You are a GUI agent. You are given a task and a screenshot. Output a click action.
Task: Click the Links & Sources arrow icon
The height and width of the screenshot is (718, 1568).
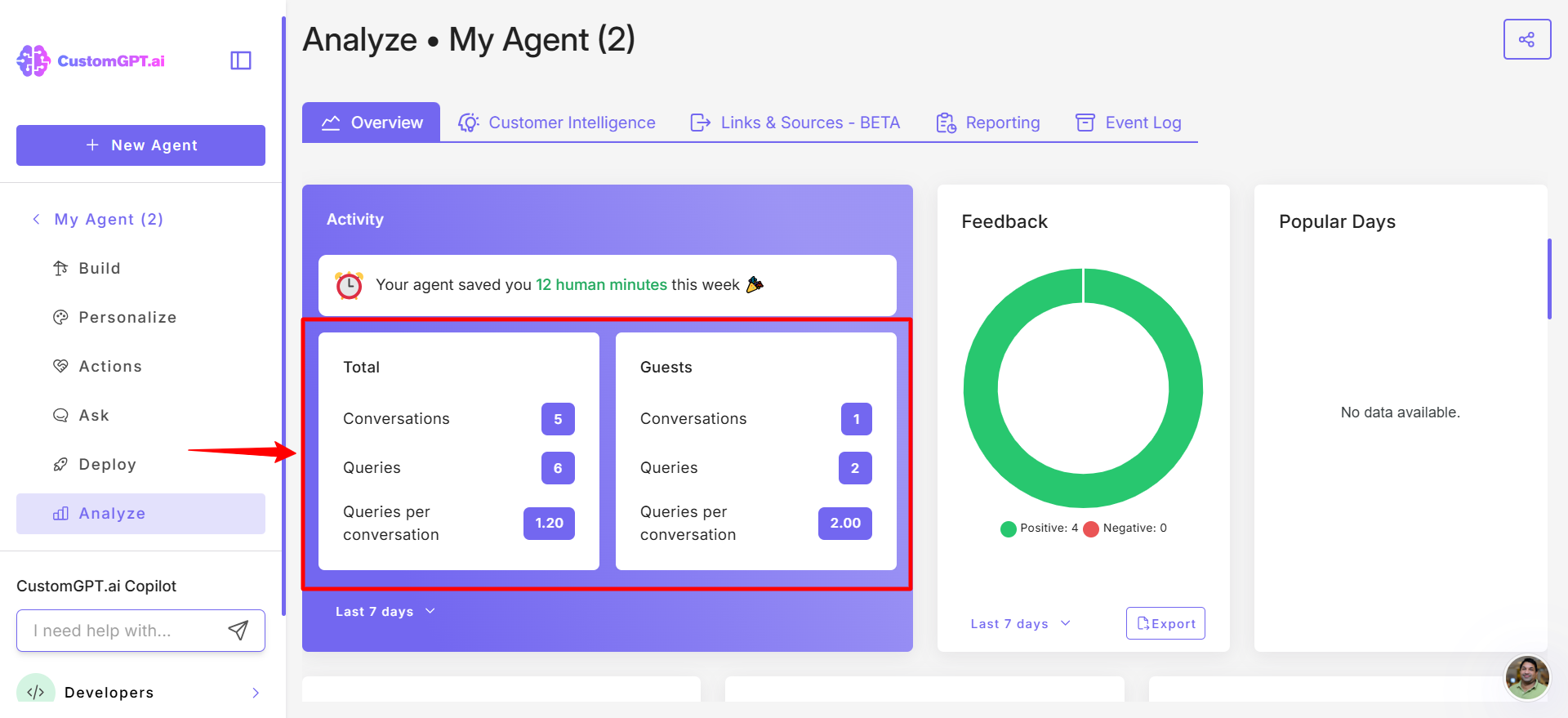click(x=700, y=123)
